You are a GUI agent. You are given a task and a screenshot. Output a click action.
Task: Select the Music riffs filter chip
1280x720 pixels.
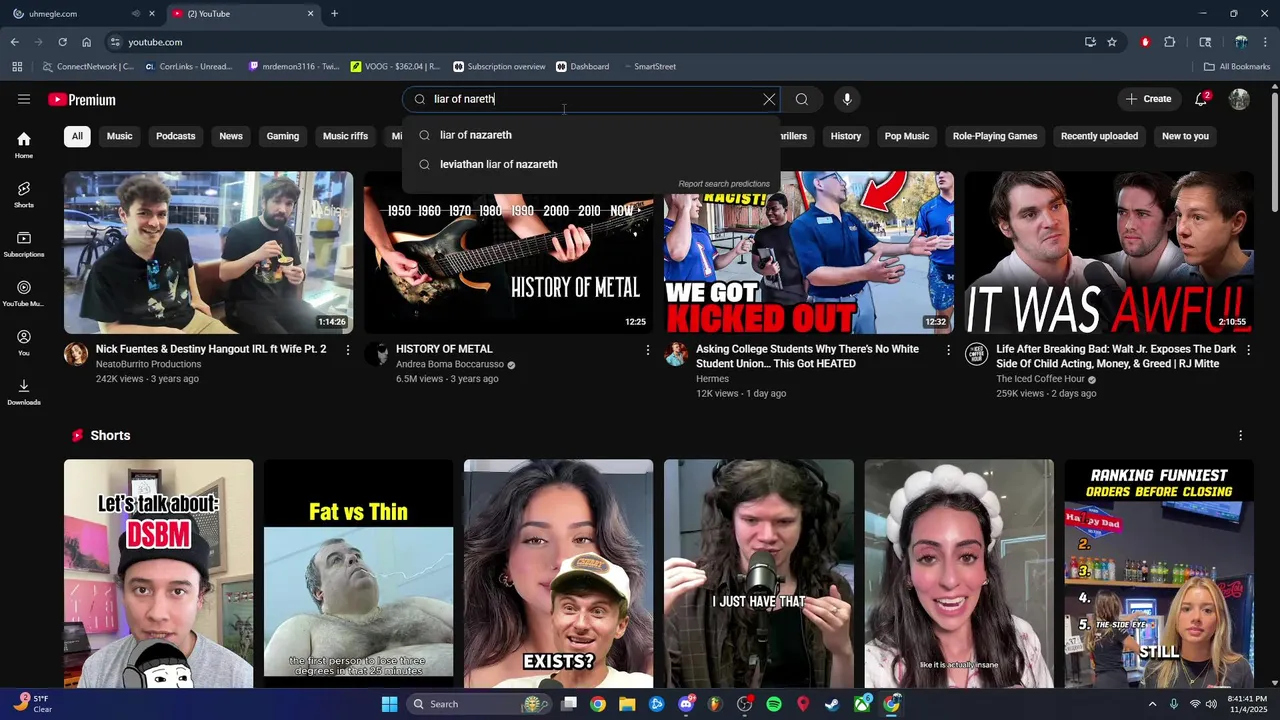click(x=345, y=136)
